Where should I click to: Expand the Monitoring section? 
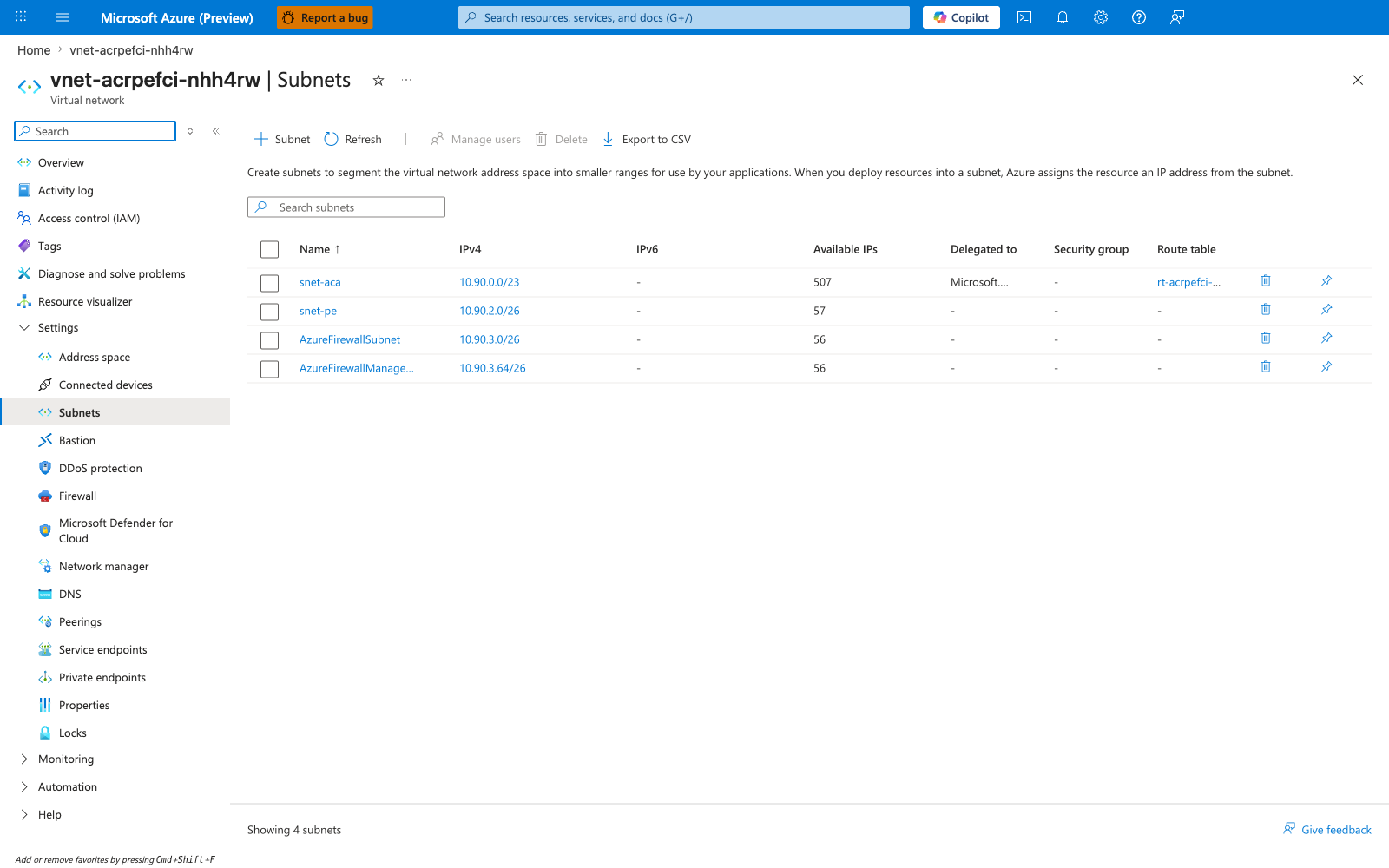(x=24, y=759)
